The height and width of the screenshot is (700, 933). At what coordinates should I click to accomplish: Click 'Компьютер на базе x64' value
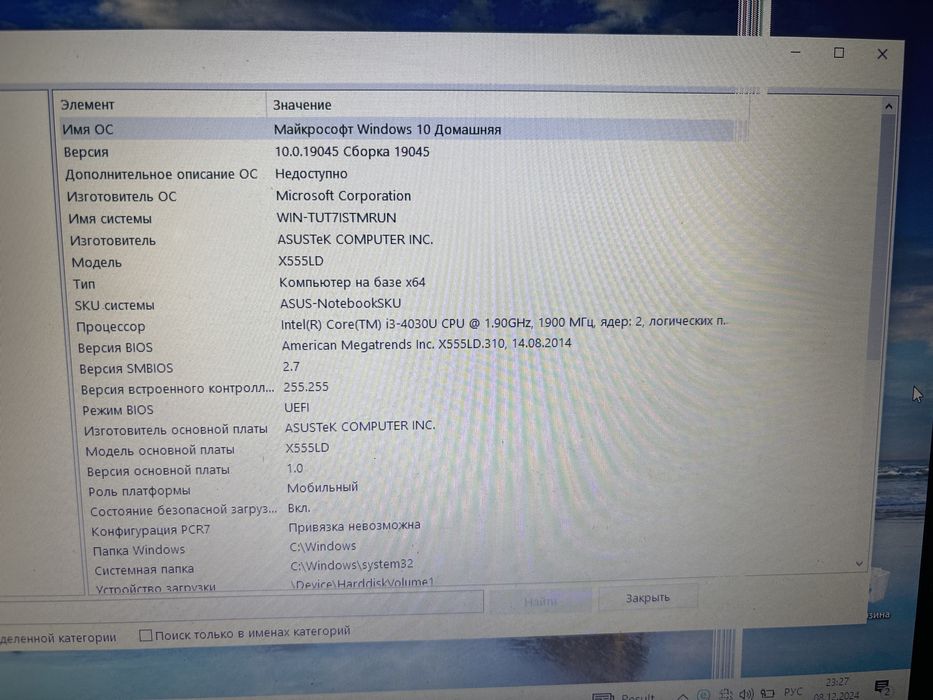point(352,282)
